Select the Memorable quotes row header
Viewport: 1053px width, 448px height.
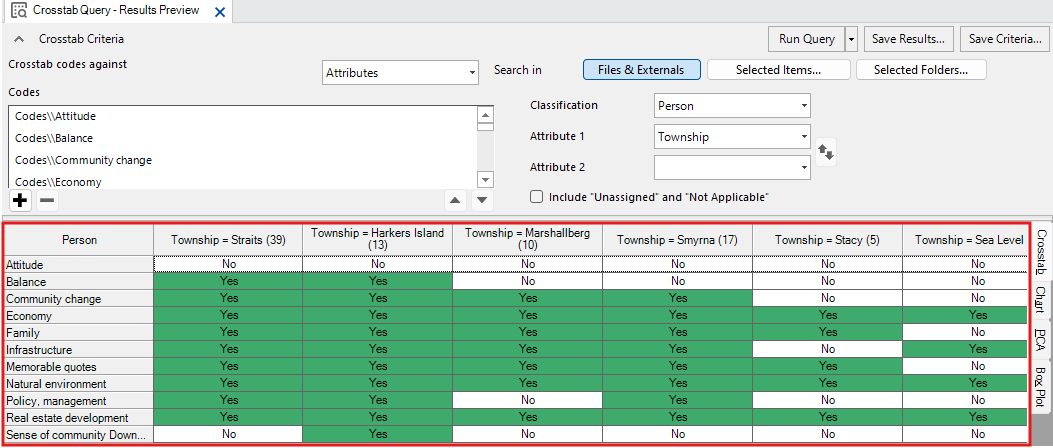click(79, 367)
